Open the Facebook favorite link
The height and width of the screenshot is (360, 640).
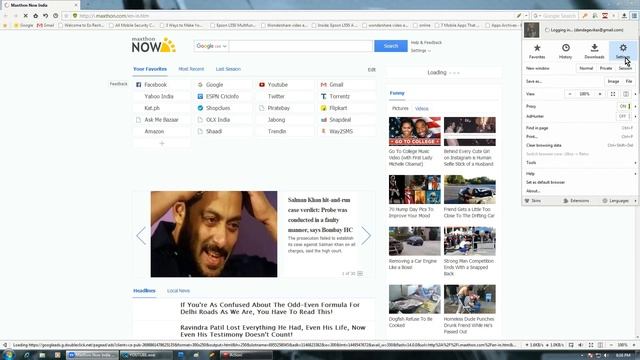[x=156, y=84]
